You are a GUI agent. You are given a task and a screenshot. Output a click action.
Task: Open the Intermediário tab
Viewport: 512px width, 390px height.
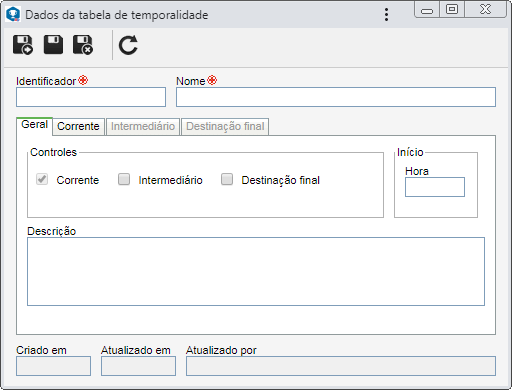coord(143,126)
